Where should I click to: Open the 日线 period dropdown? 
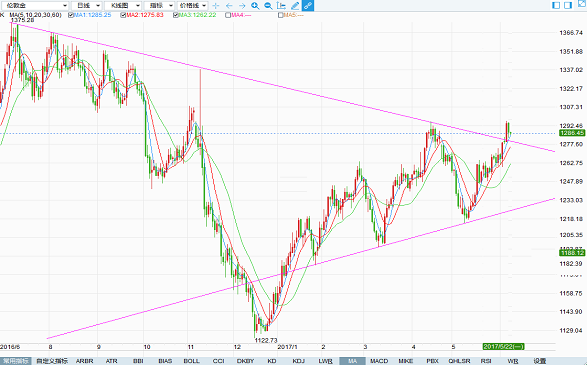87,6
